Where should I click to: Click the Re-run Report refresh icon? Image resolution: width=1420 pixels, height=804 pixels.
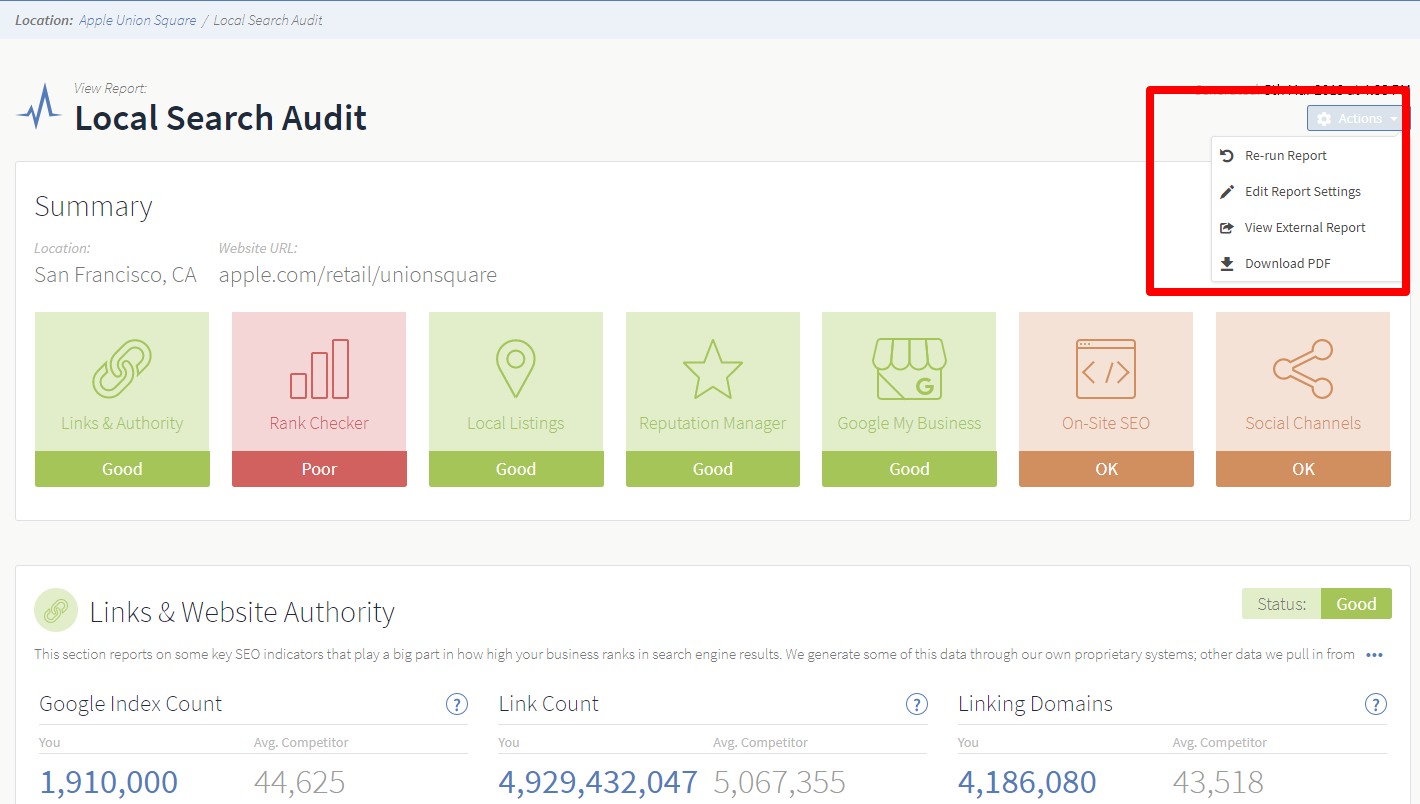(x=1227, y=156)
